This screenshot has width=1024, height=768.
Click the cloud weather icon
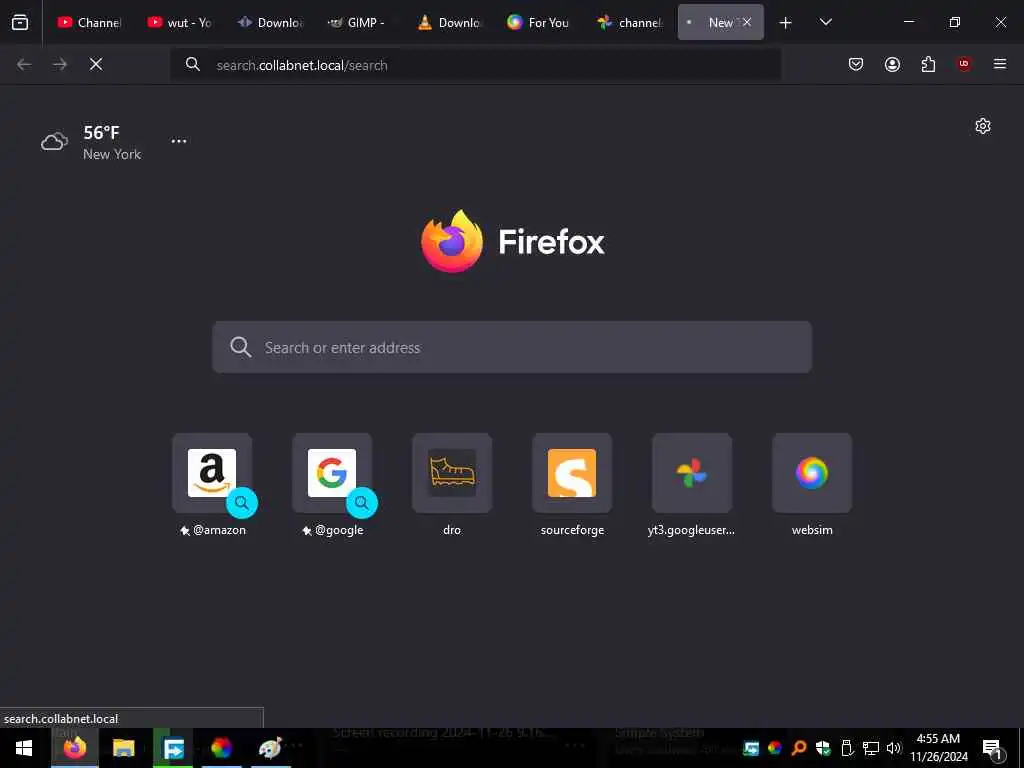[55, 141]
